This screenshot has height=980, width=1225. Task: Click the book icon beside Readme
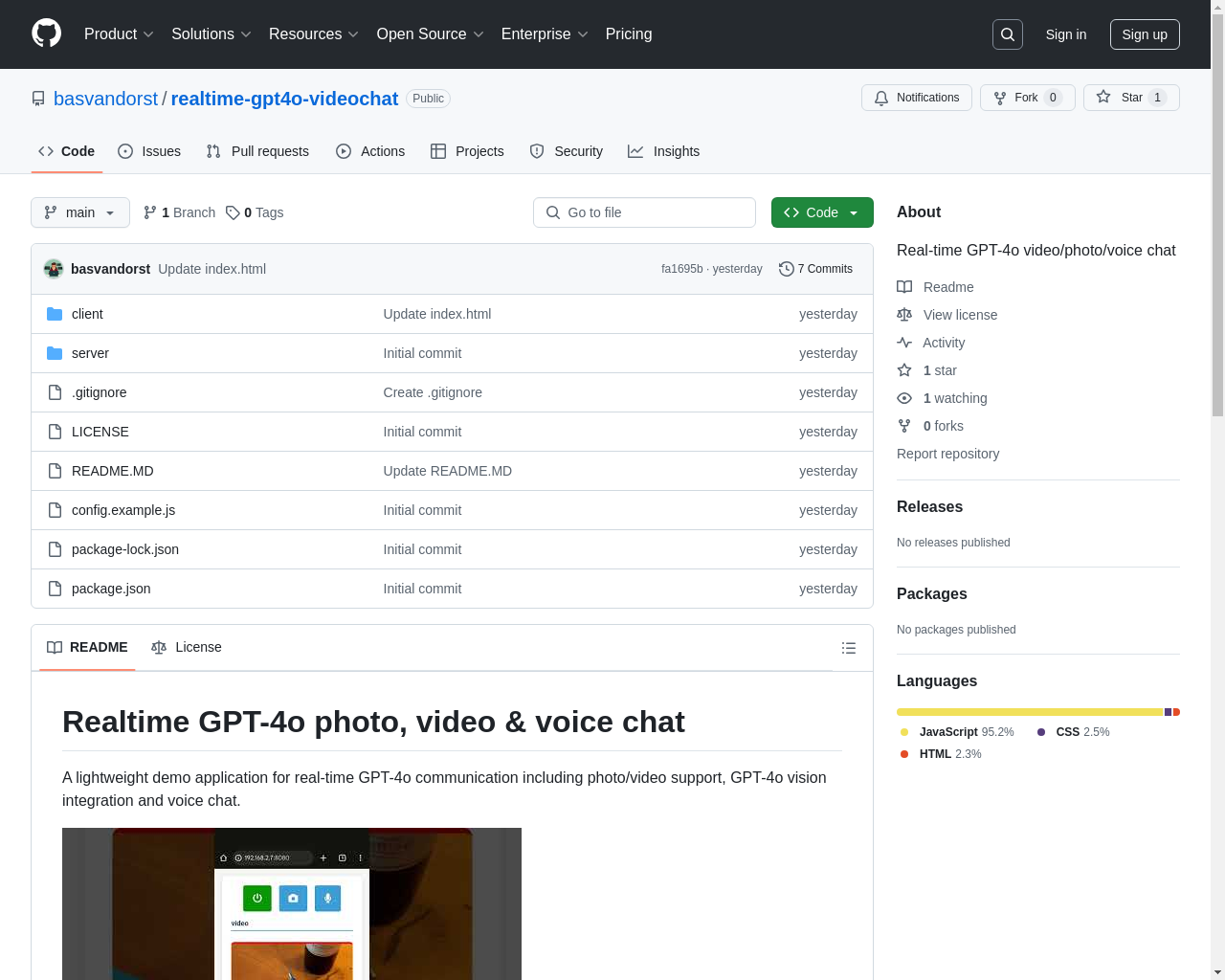click(x=904, y=287)
